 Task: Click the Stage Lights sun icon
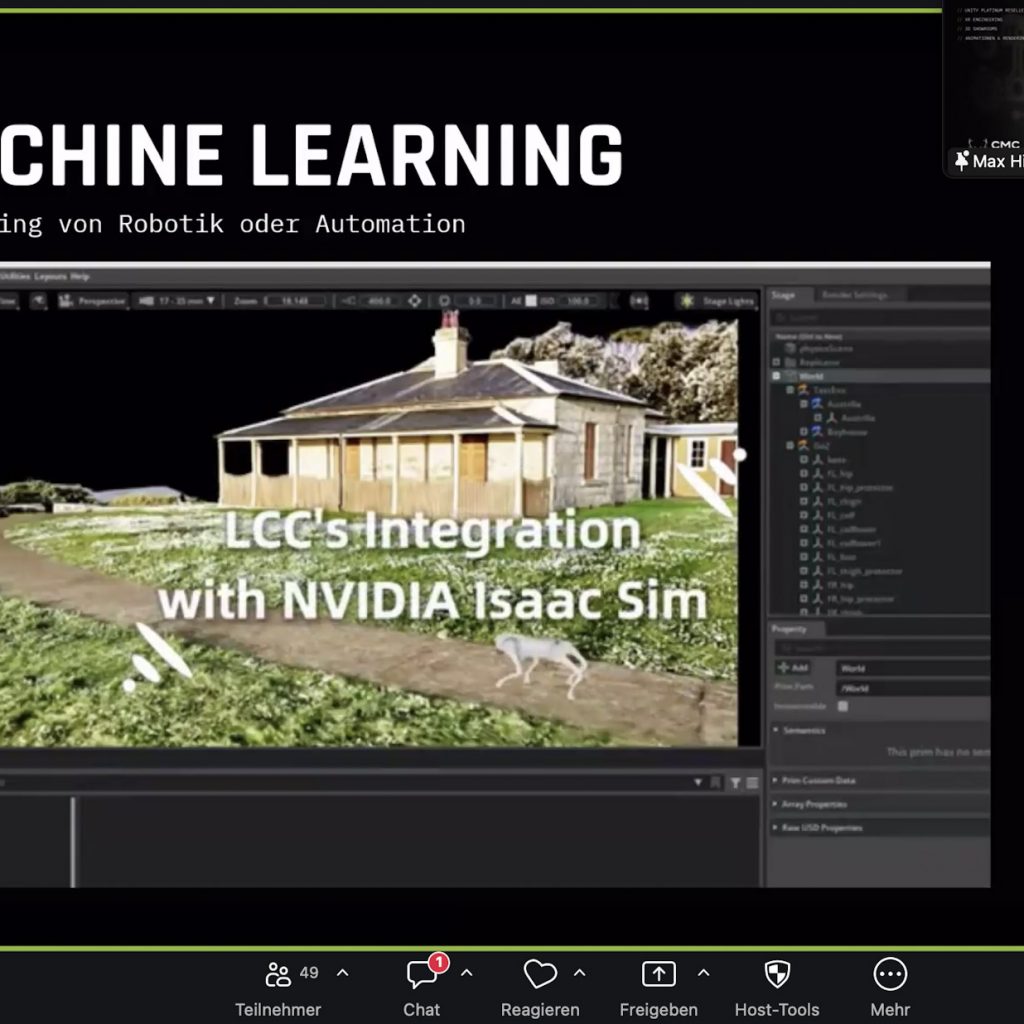[x=688, y=300]
